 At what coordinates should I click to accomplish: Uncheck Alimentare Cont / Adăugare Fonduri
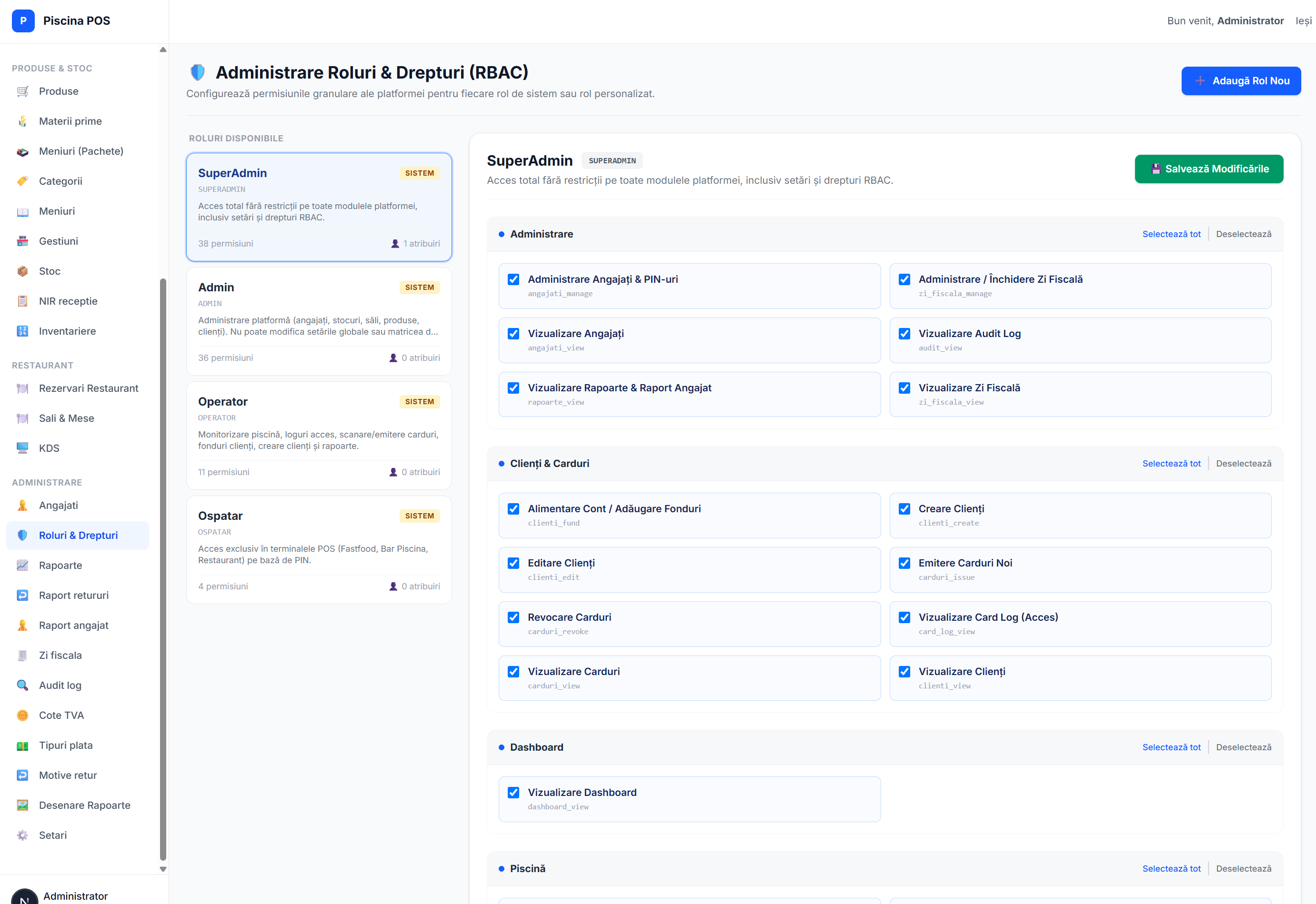click(513, 509)
